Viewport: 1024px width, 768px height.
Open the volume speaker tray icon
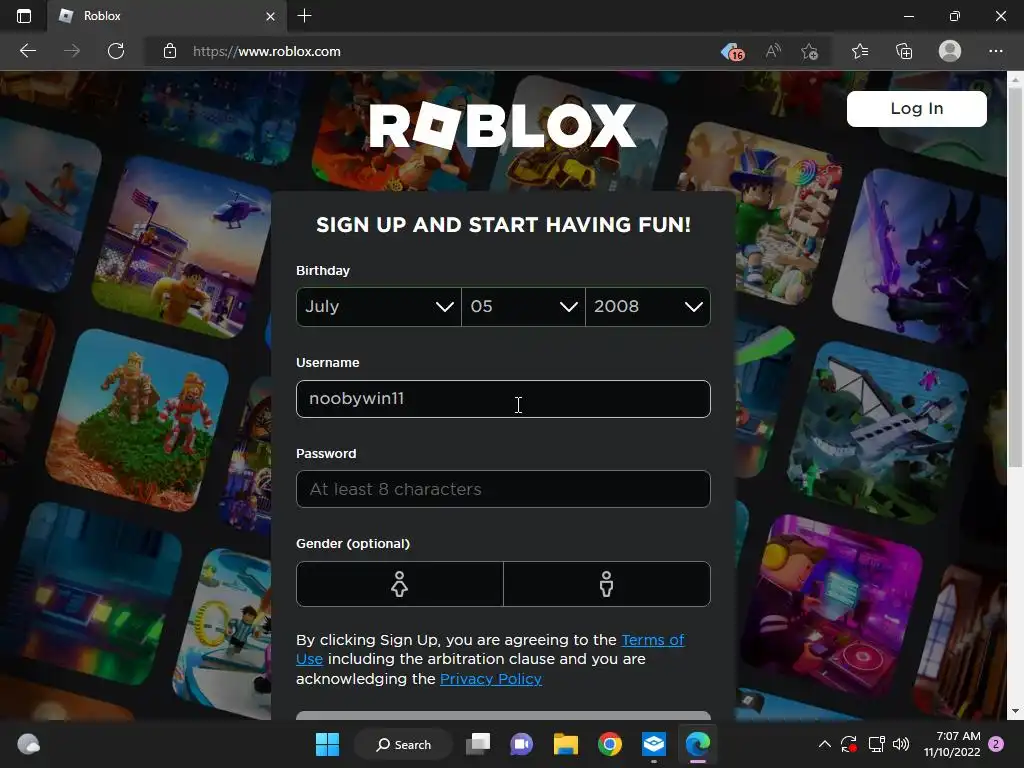901,744
